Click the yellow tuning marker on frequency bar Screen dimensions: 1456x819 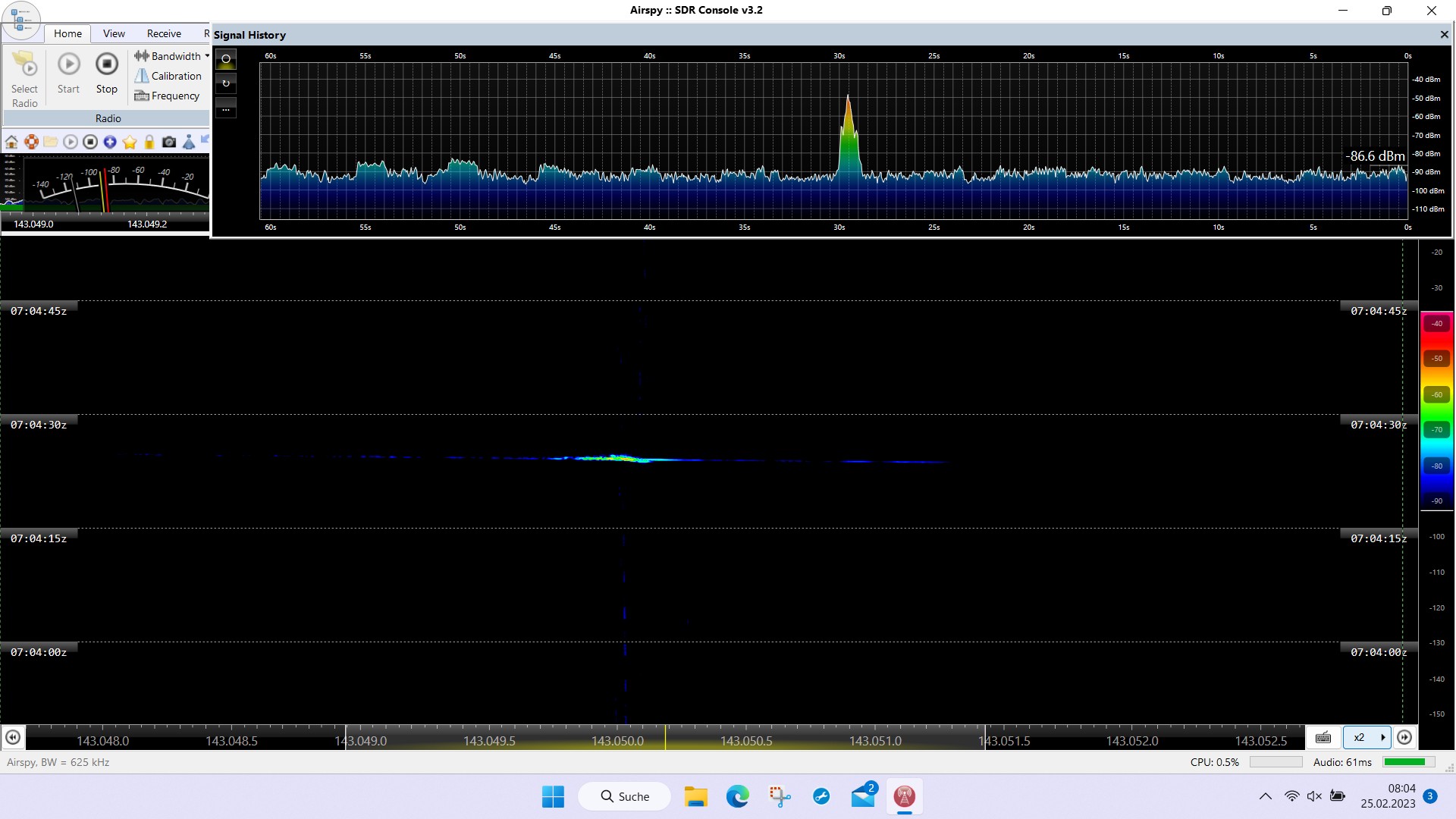(x=665, y=737)
